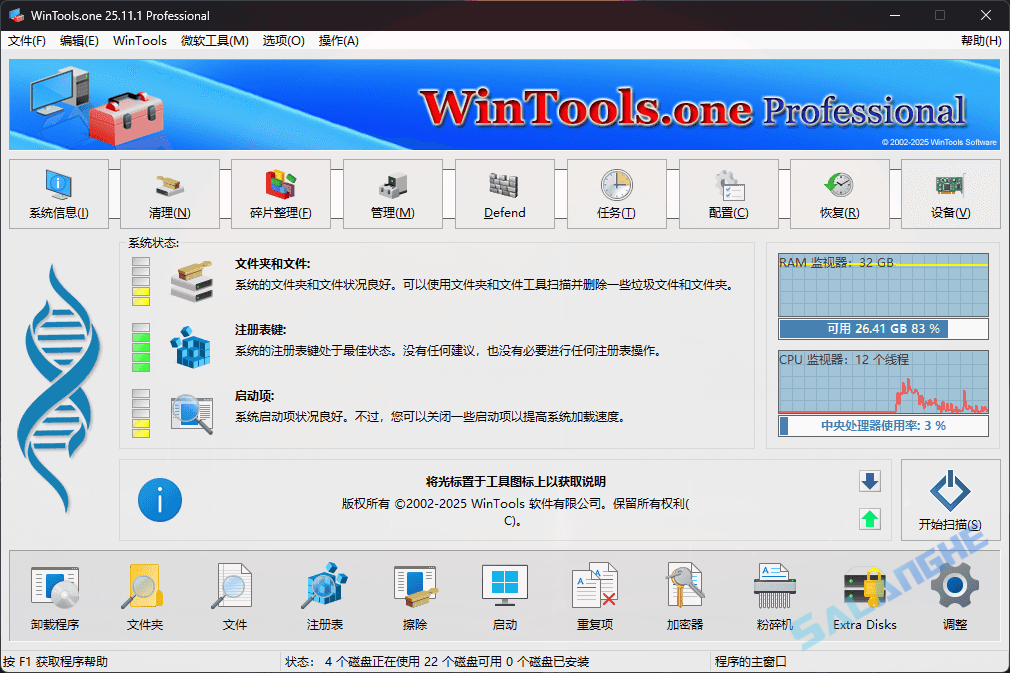The width and height of the screenshot is (1010, 673).
Task: Click the 开始扫描 start scan button
Action: 950,500
